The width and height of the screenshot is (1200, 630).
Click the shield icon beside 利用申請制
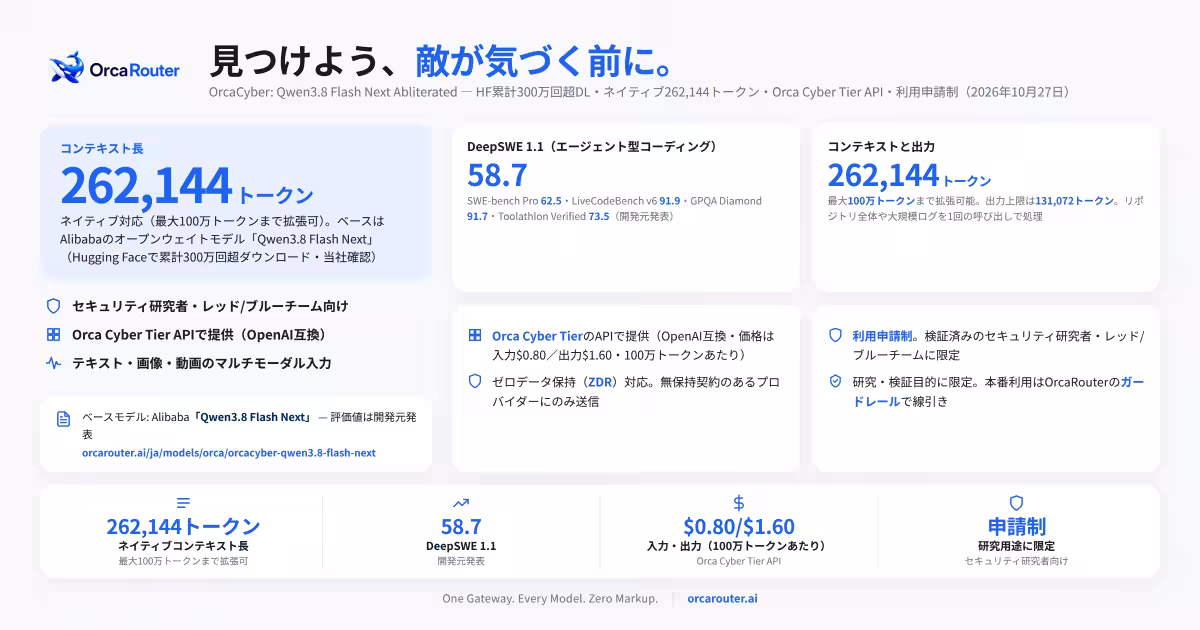(835, 336)
